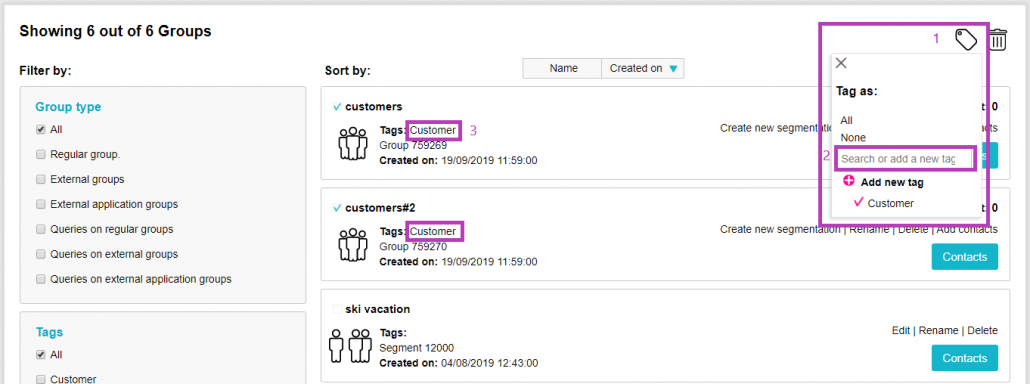Viewport: 1030px width, 384px height.
Task: Click the customers#2 group people icon
Action: (x=353, y=245)
